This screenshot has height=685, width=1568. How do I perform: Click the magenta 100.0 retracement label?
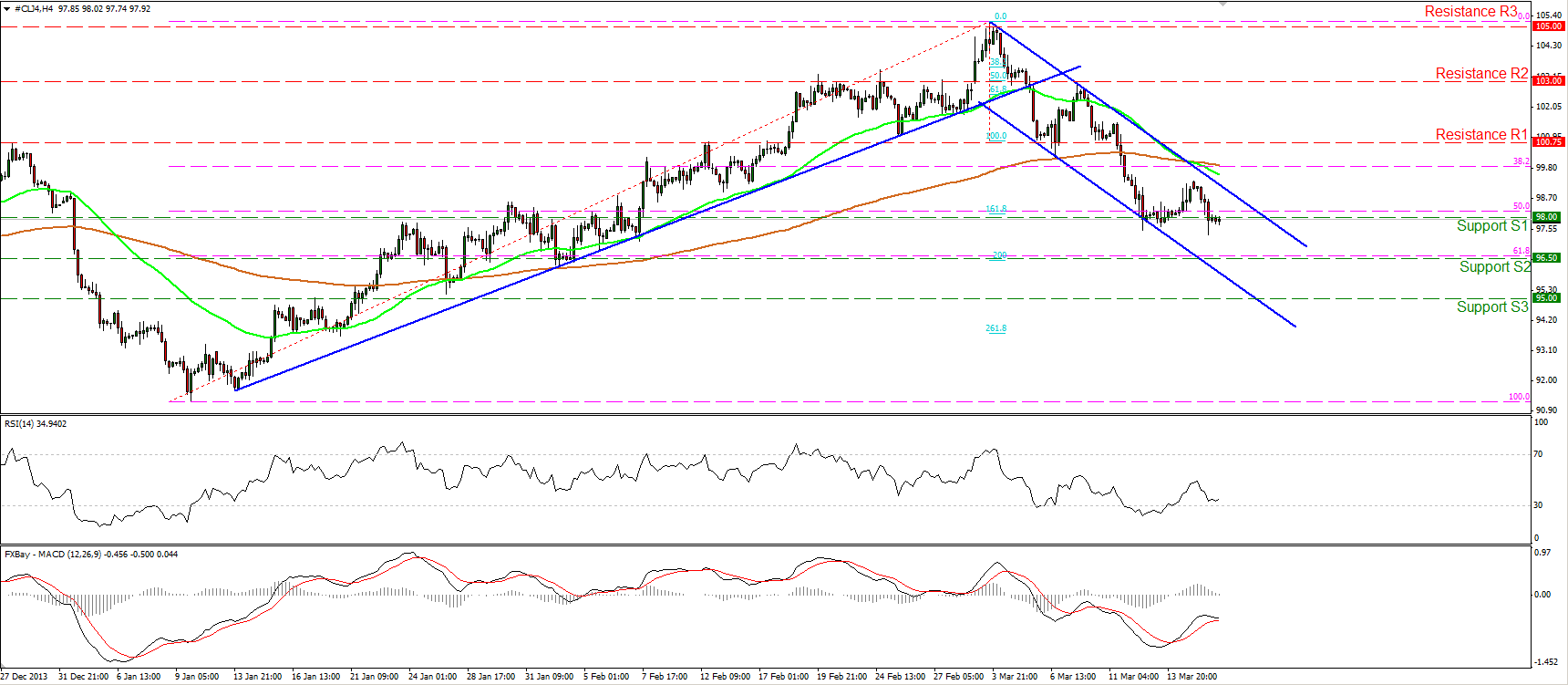(x=1519, y=397)
